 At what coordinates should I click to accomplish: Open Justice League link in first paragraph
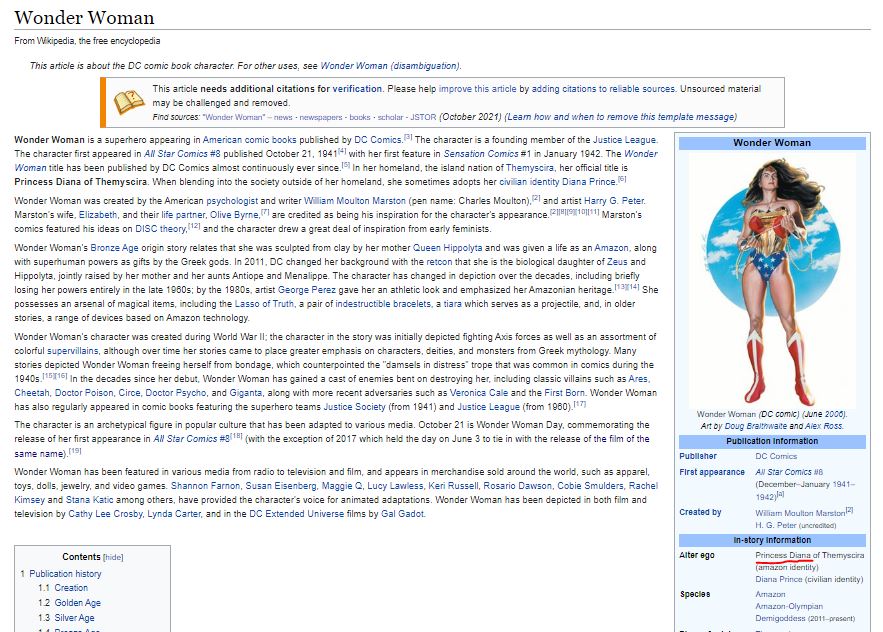(624, 140)
